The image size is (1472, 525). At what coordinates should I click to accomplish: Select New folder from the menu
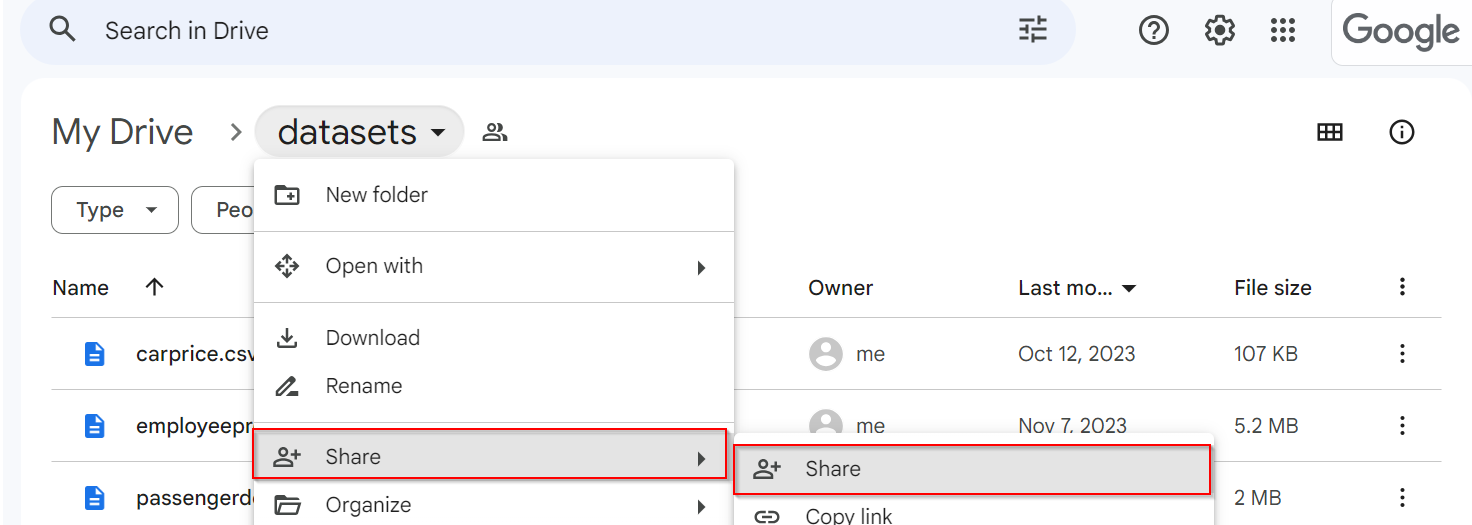[376, 195]
